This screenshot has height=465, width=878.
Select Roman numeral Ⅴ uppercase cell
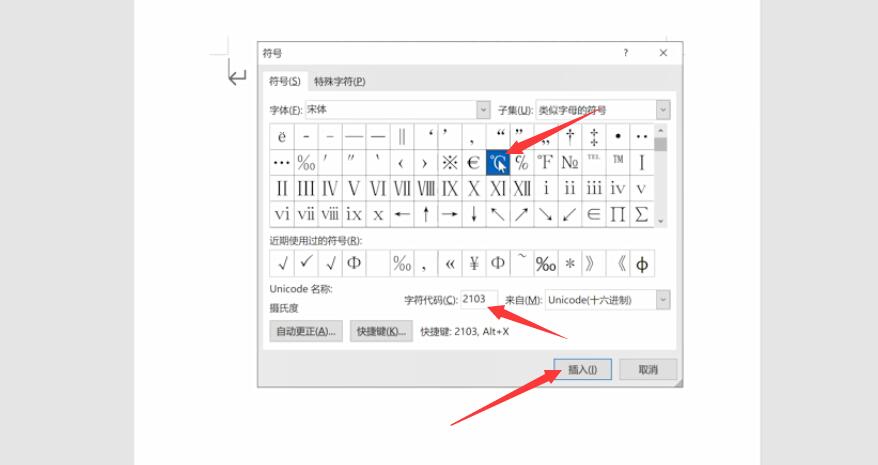point(354,188)
